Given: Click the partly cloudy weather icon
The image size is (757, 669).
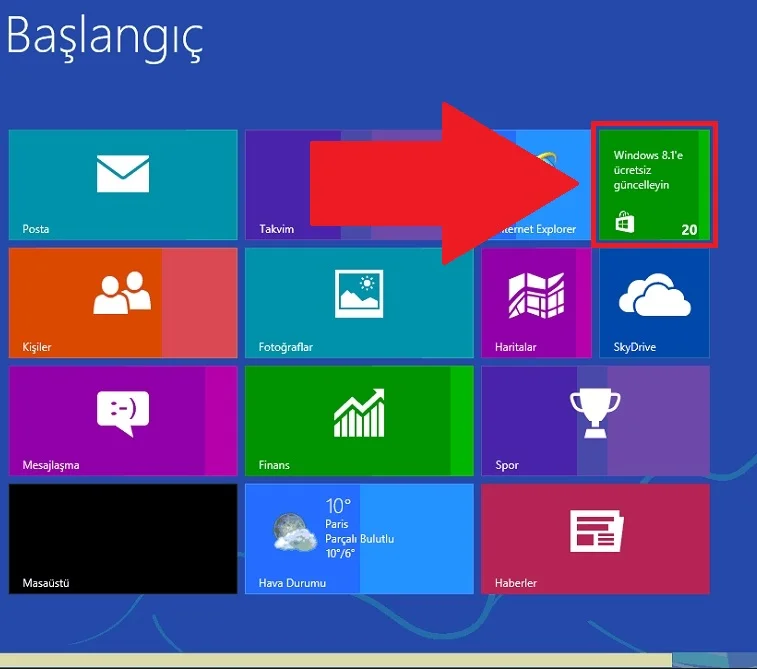Looking at the screenshot, I should tap(297, 531).
